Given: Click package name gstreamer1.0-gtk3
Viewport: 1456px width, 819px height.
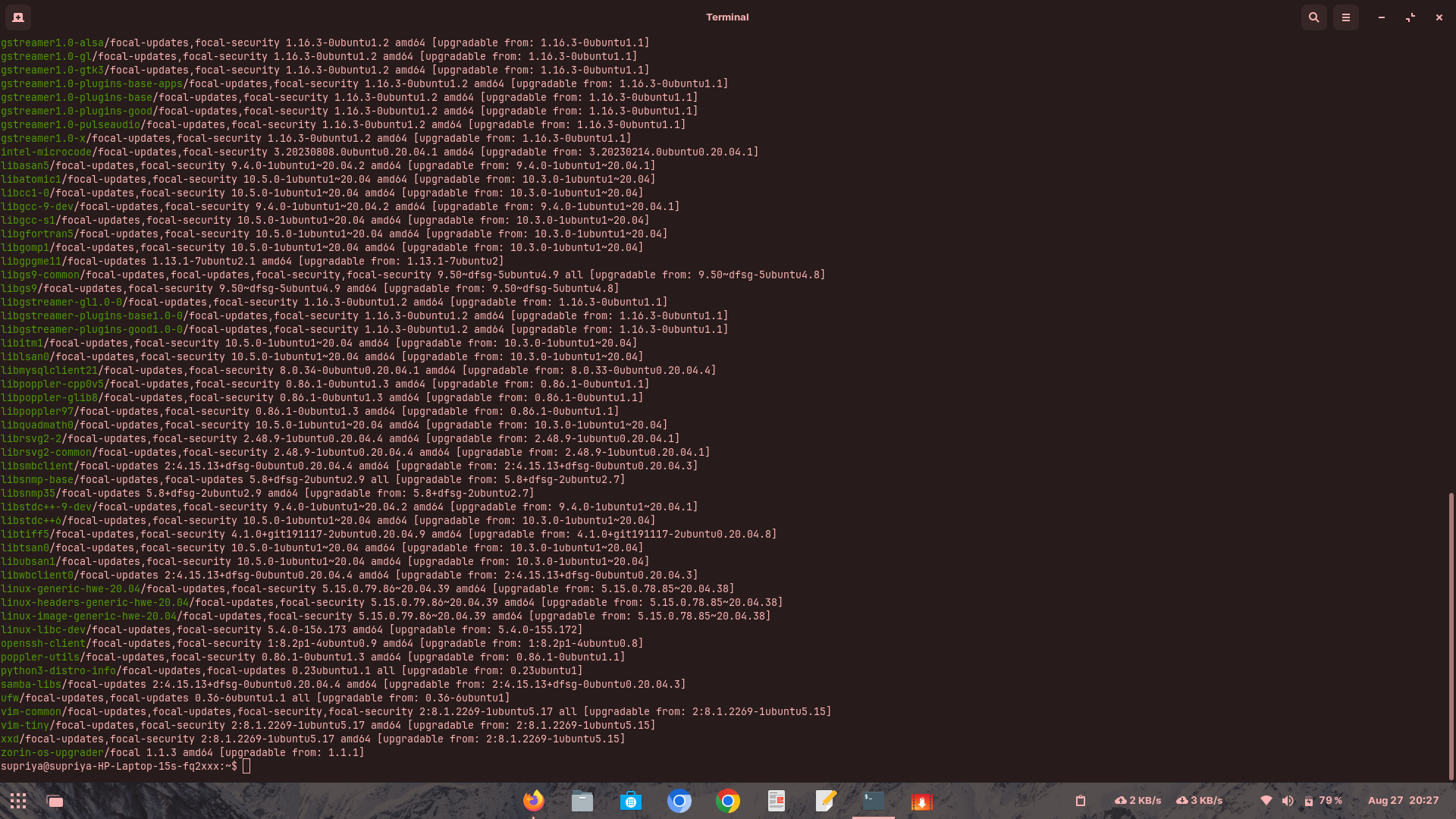Looking at the screenshot, I should pos(52,71).
